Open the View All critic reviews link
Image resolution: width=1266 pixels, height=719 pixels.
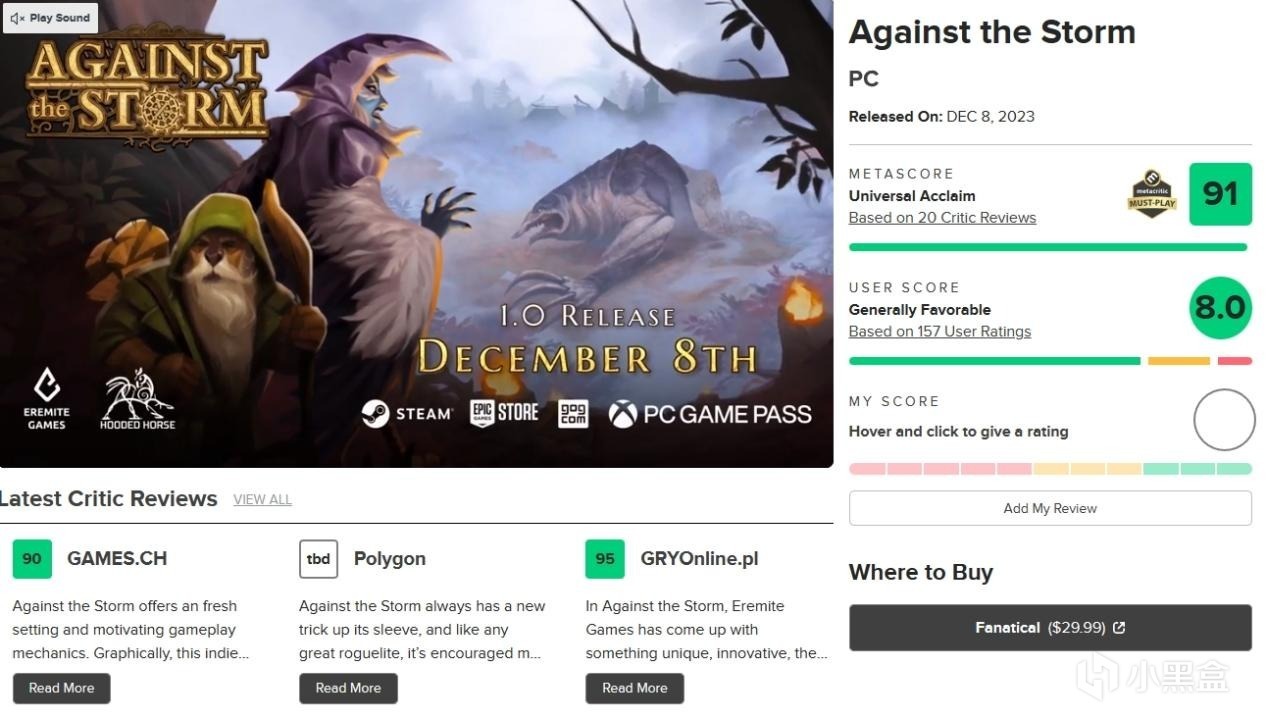coord(262,500)
